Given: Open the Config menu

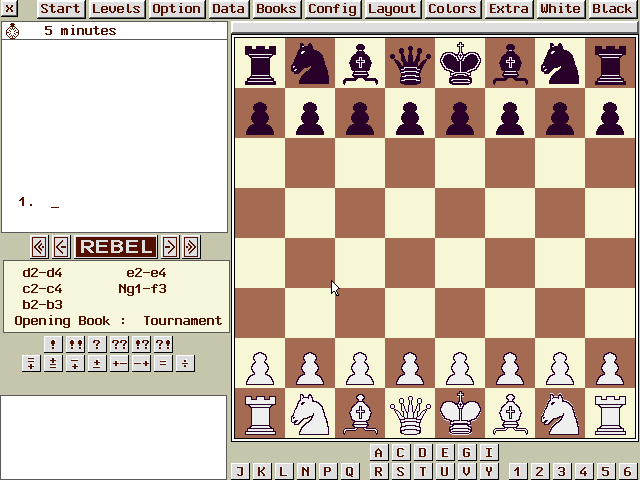Looking at the screenshot, I should (x=332, y=9).
